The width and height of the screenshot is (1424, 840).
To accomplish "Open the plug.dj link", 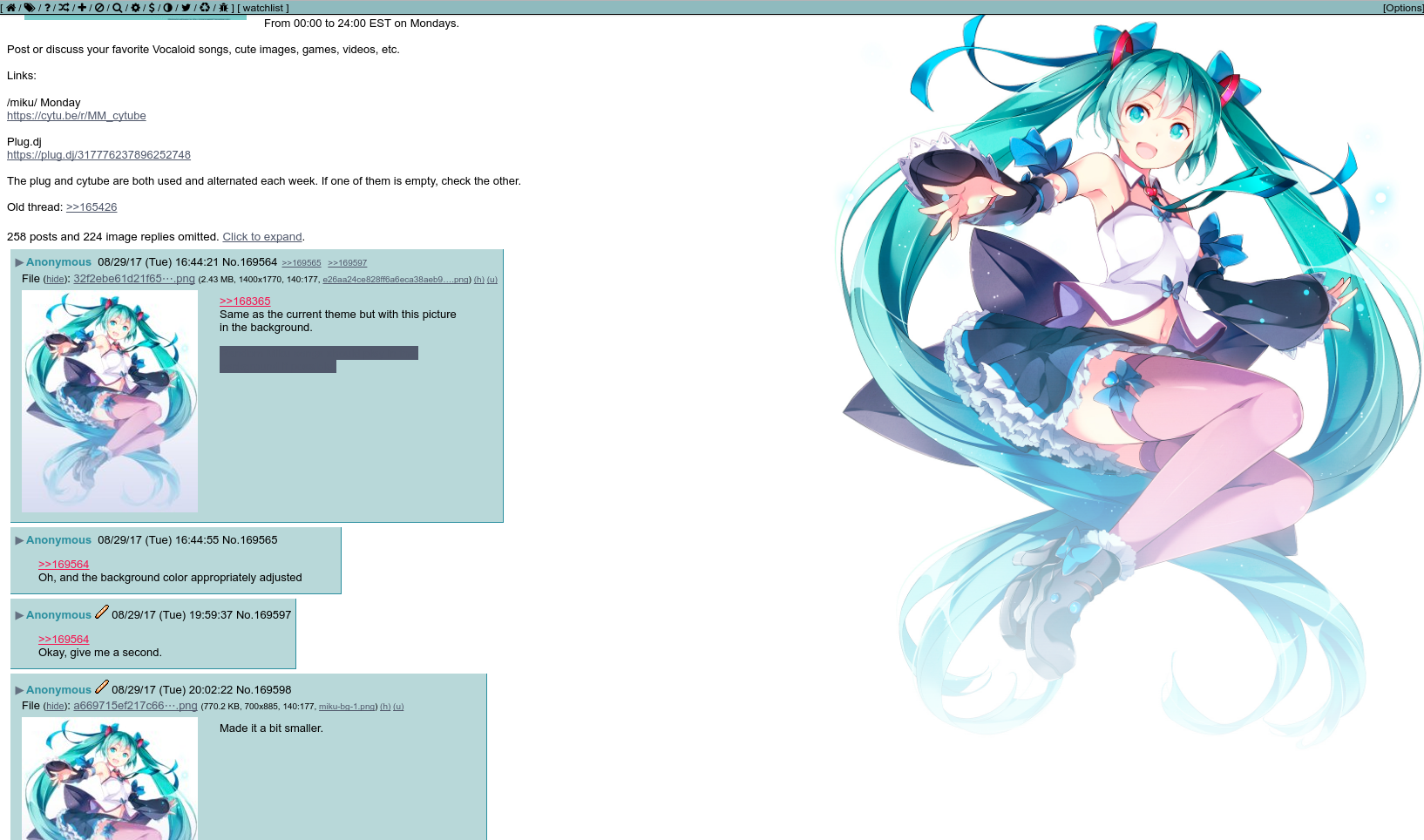I will coord(98,155).
